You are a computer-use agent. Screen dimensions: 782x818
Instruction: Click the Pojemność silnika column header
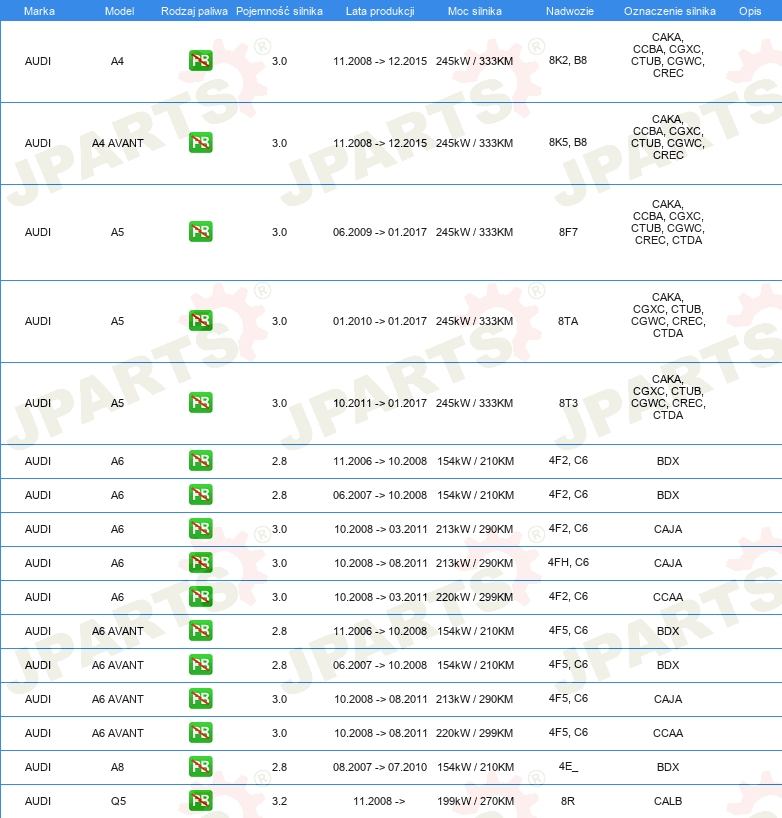pos(279,11)
